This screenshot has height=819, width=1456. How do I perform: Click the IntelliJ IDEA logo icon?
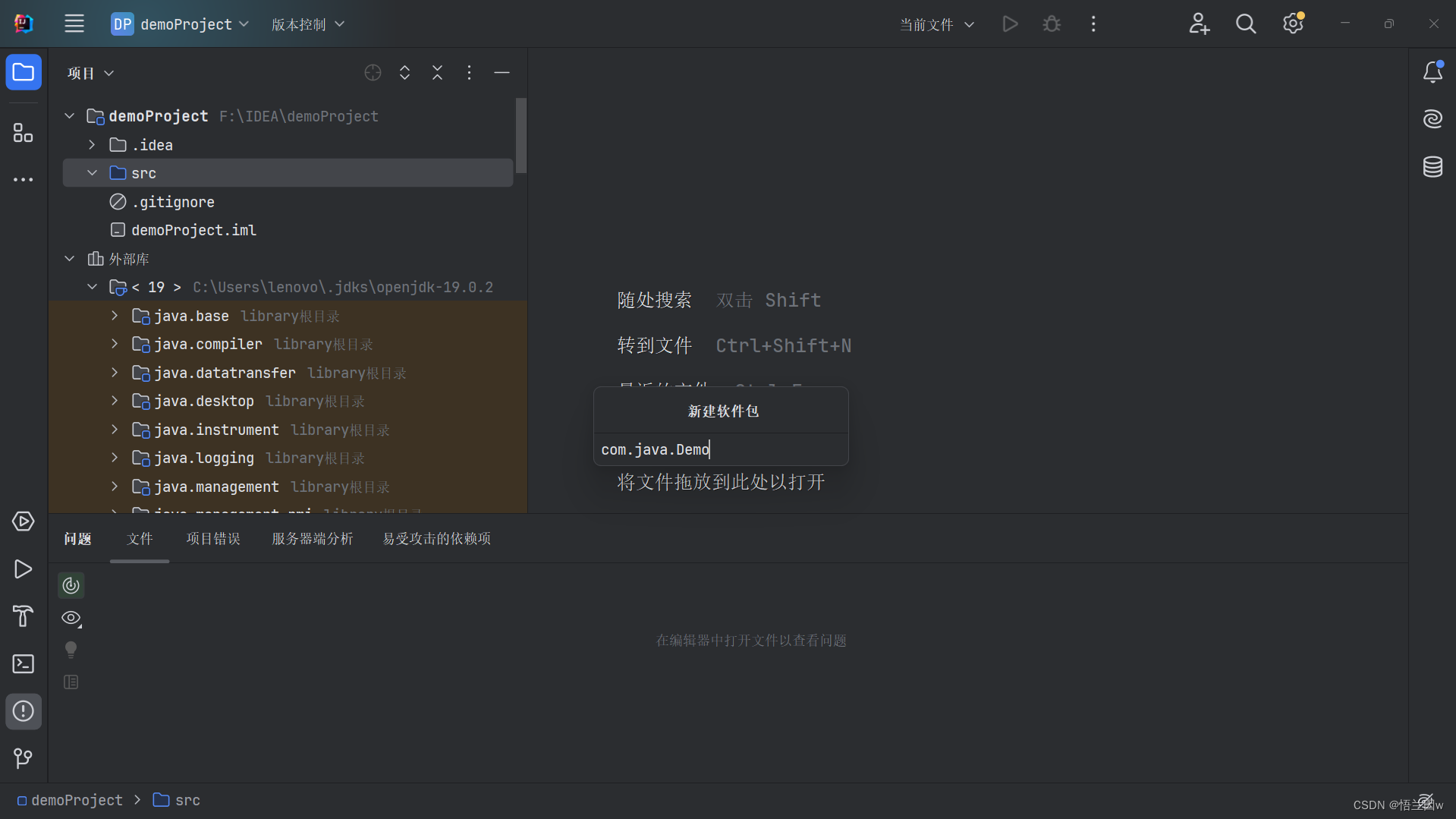point(24,24)
